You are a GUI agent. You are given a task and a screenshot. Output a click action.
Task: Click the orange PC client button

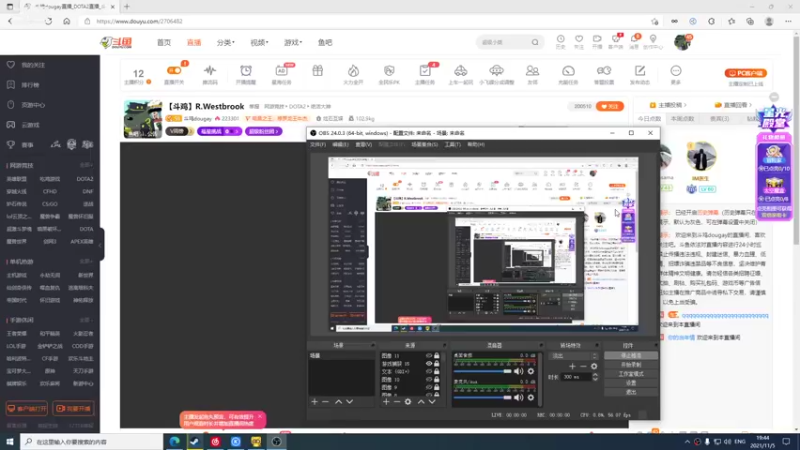click(x=745, y=73)
